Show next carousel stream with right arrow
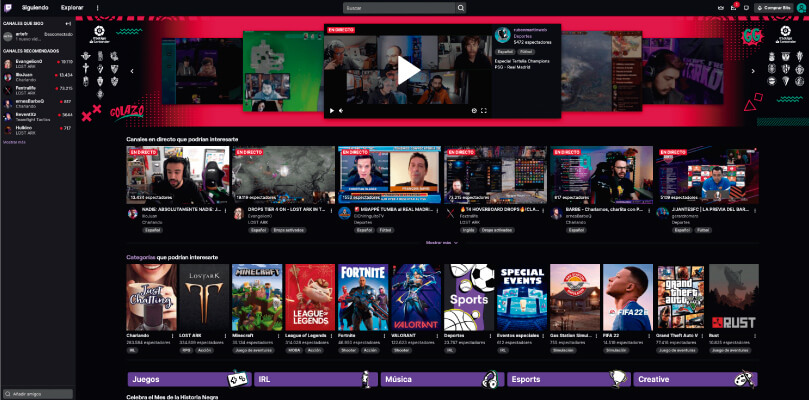809x400 pixels. coord(753,71)
